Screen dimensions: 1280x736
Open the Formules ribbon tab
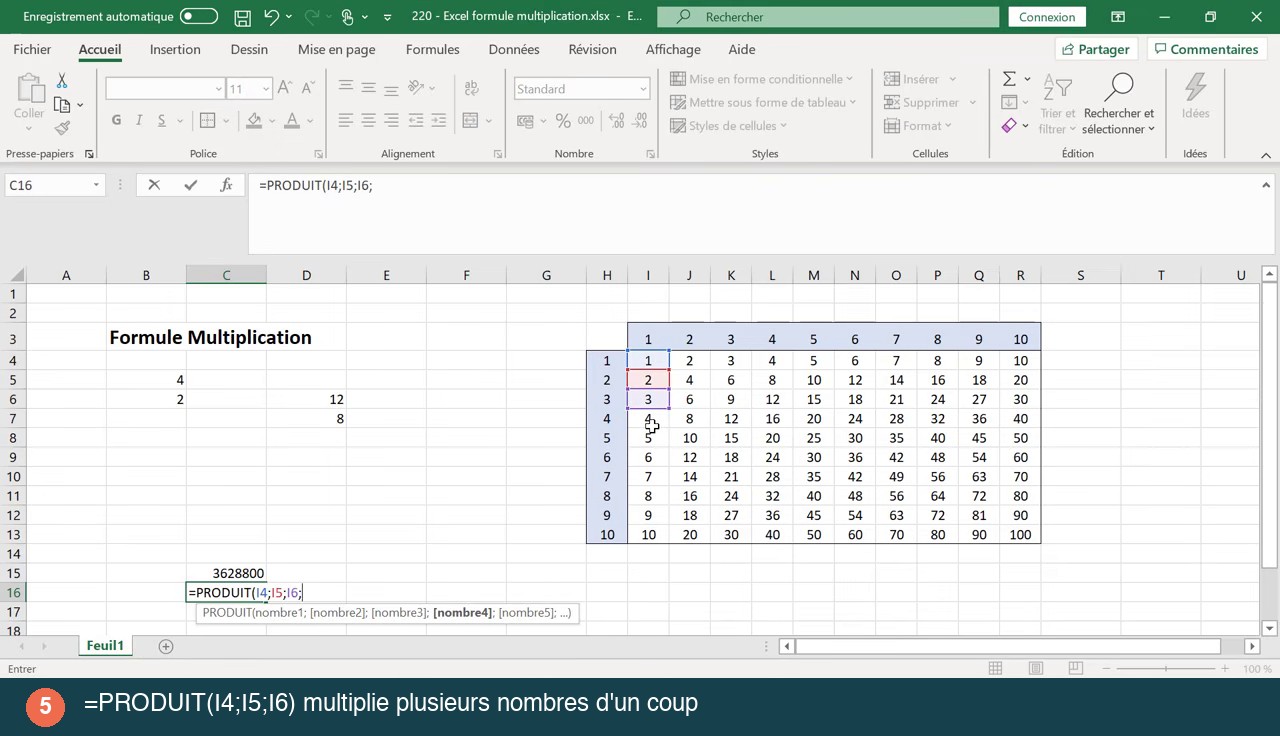tap(433, 49)
